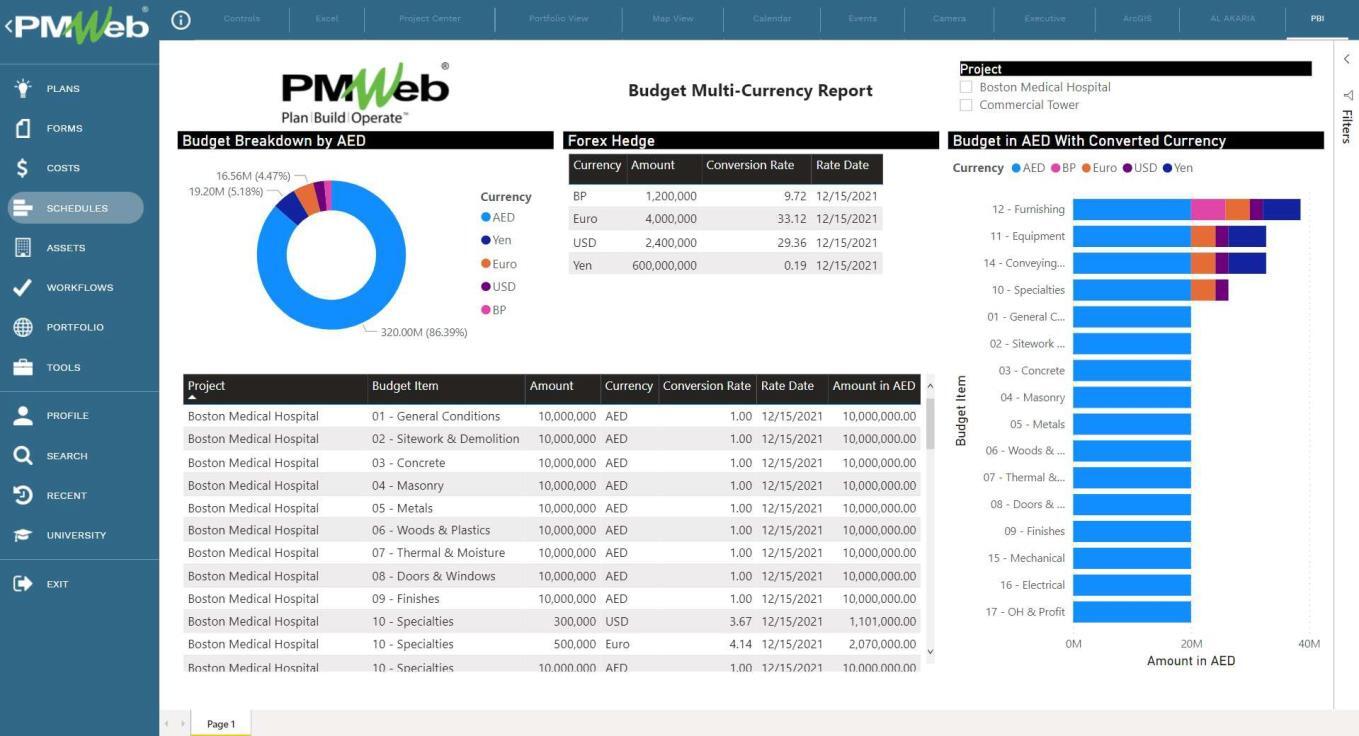Collapse the report pane with the top-right chevron

tap(1347, 58)
